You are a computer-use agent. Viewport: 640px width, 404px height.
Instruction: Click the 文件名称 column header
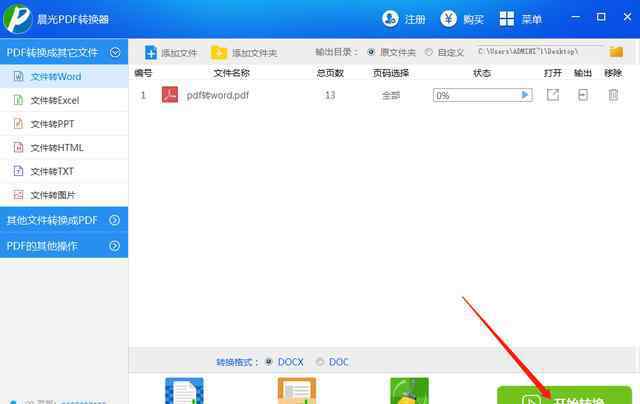click(231, 73)
